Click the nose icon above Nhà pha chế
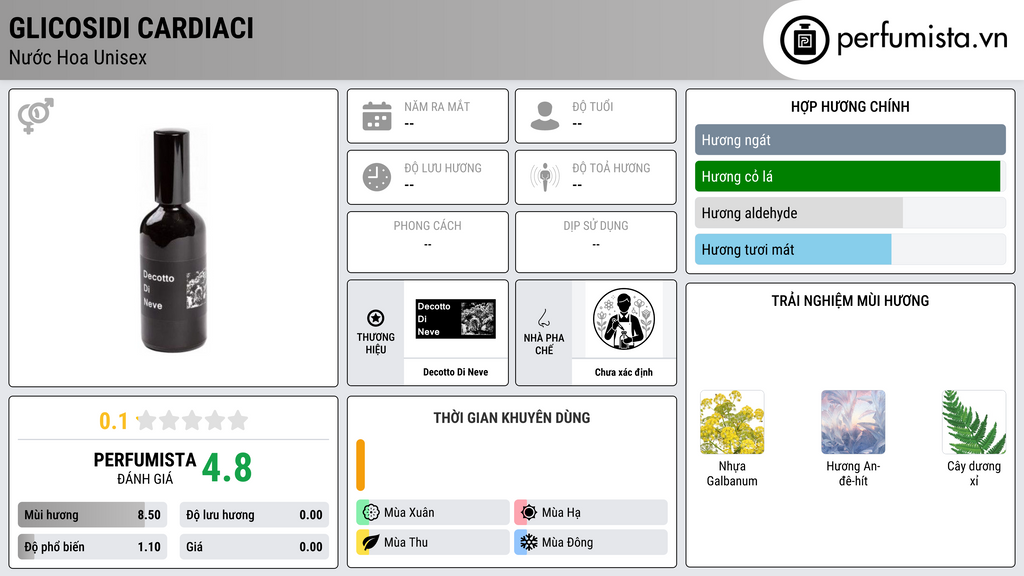This screenshot has width=1024, height=576. click(543, 318)
